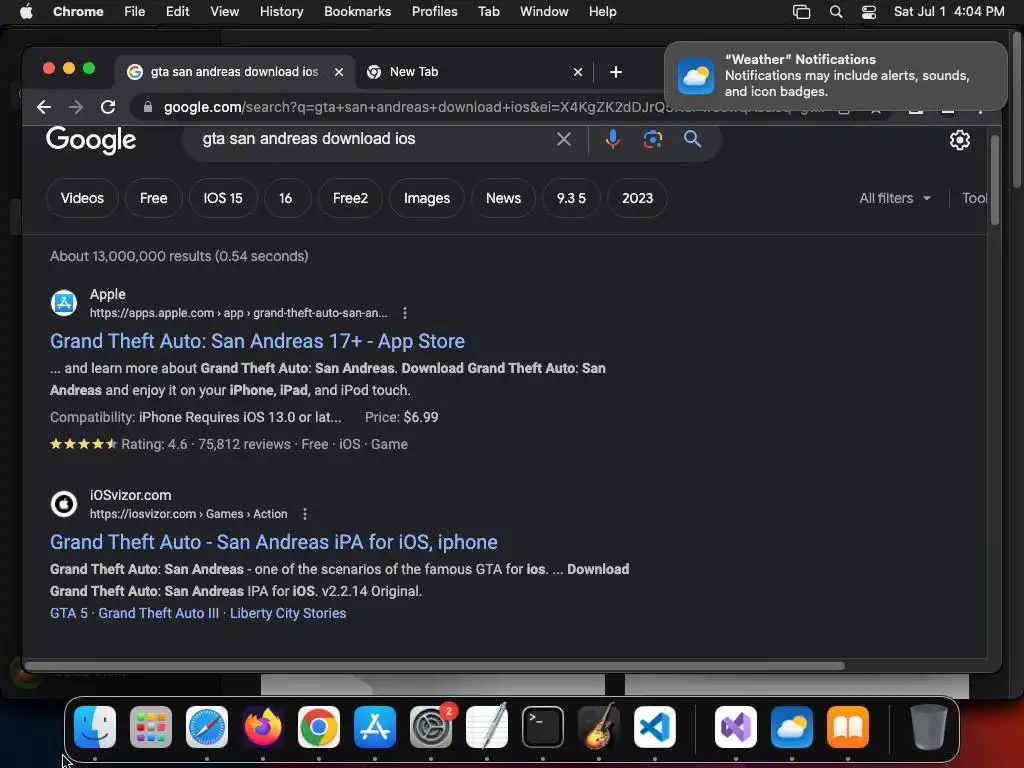The height and width of the screenshot is (768, 1024).
Task: Open the History menu
Action: click(281, 12)
